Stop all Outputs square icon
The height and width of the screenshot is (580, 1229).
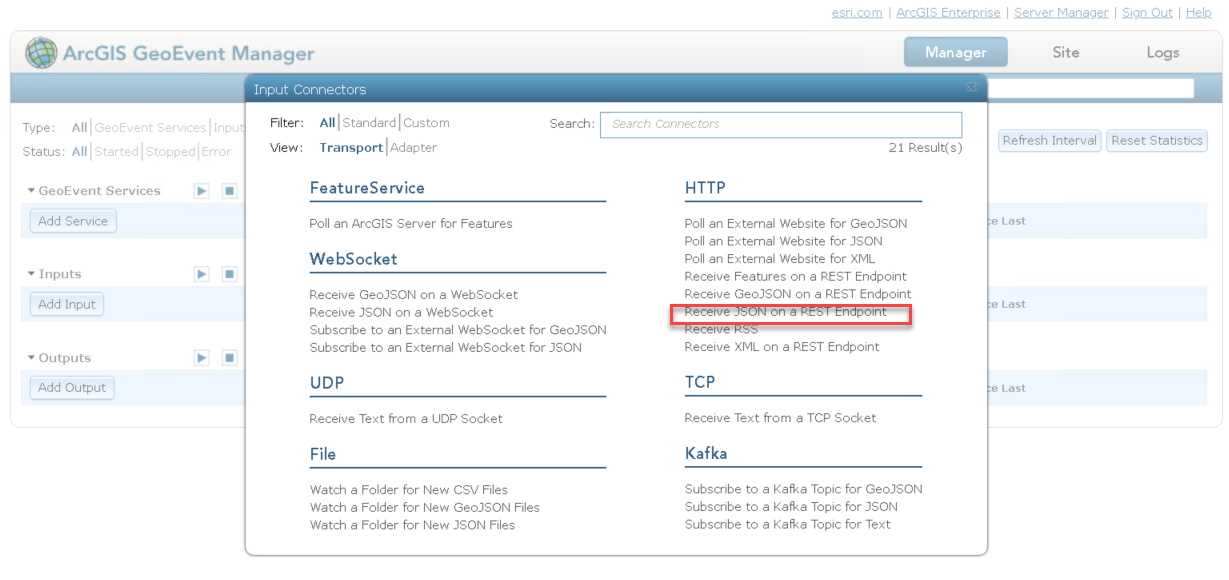(x=229, y=358)
